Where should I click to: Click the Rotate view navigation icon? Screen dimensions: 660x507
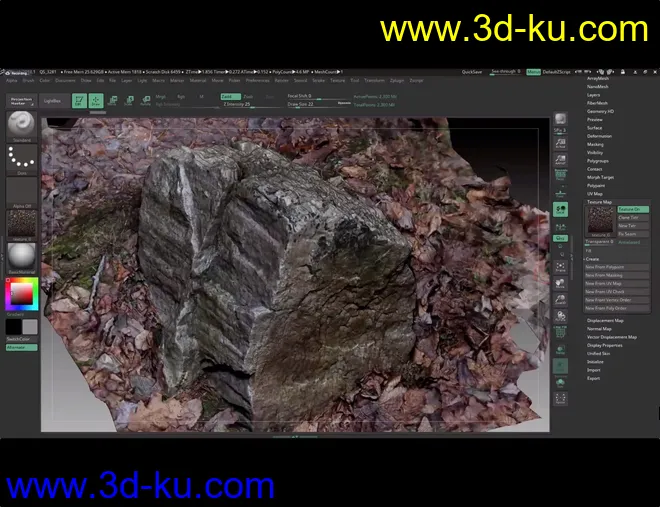pyautogui.click(x=560, y=316)
